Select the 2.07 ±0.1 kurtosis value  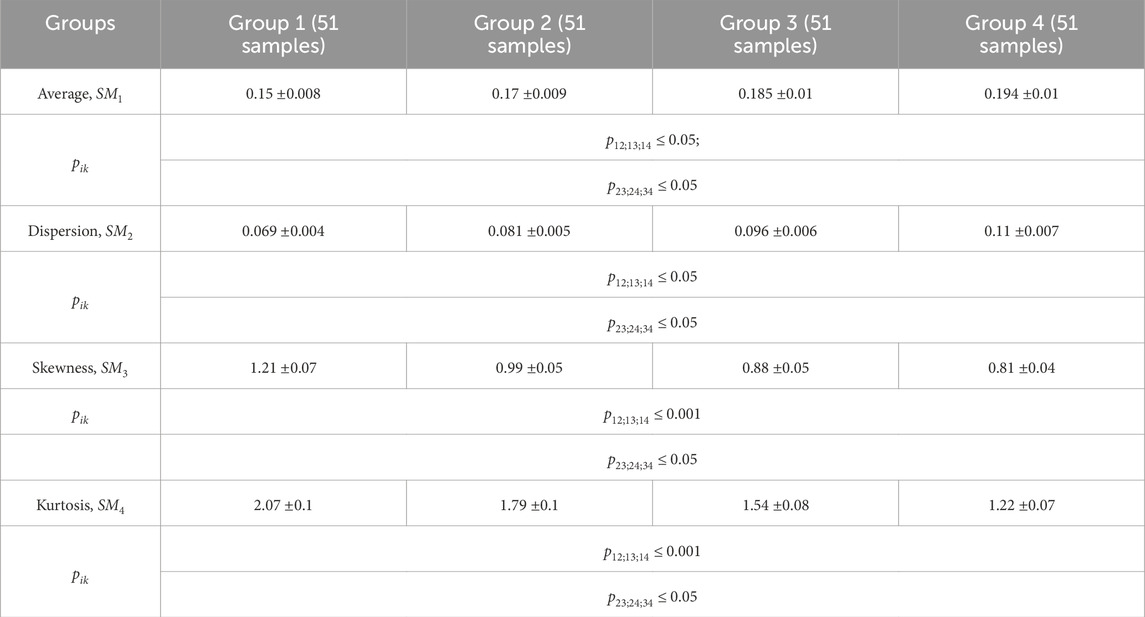pyautogui.click(x=283, y=506)
